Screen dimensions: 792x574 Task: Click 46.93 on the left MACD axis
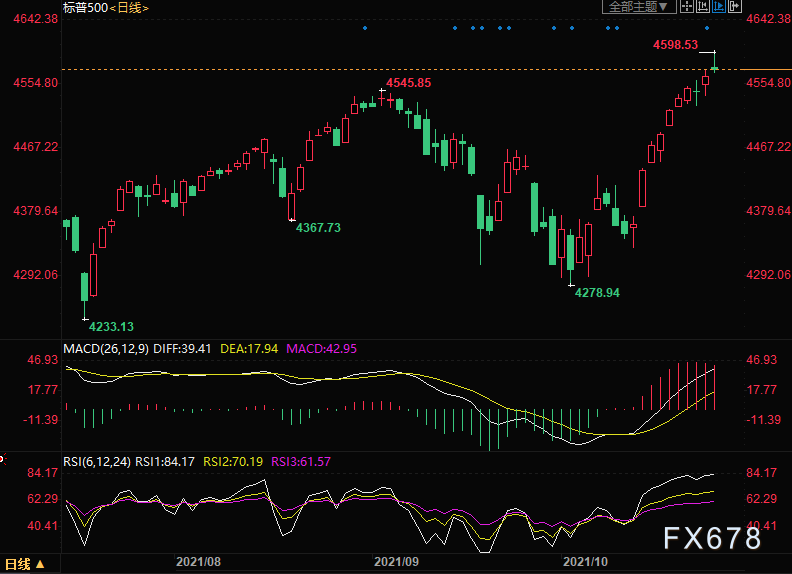tap(42, 360)
